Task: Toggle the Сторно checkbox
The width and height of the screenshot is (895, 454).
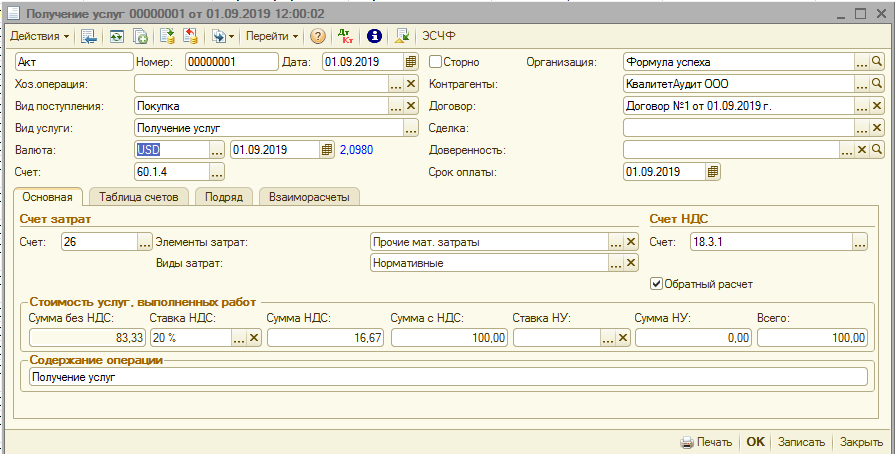Action: pos(435,61)
